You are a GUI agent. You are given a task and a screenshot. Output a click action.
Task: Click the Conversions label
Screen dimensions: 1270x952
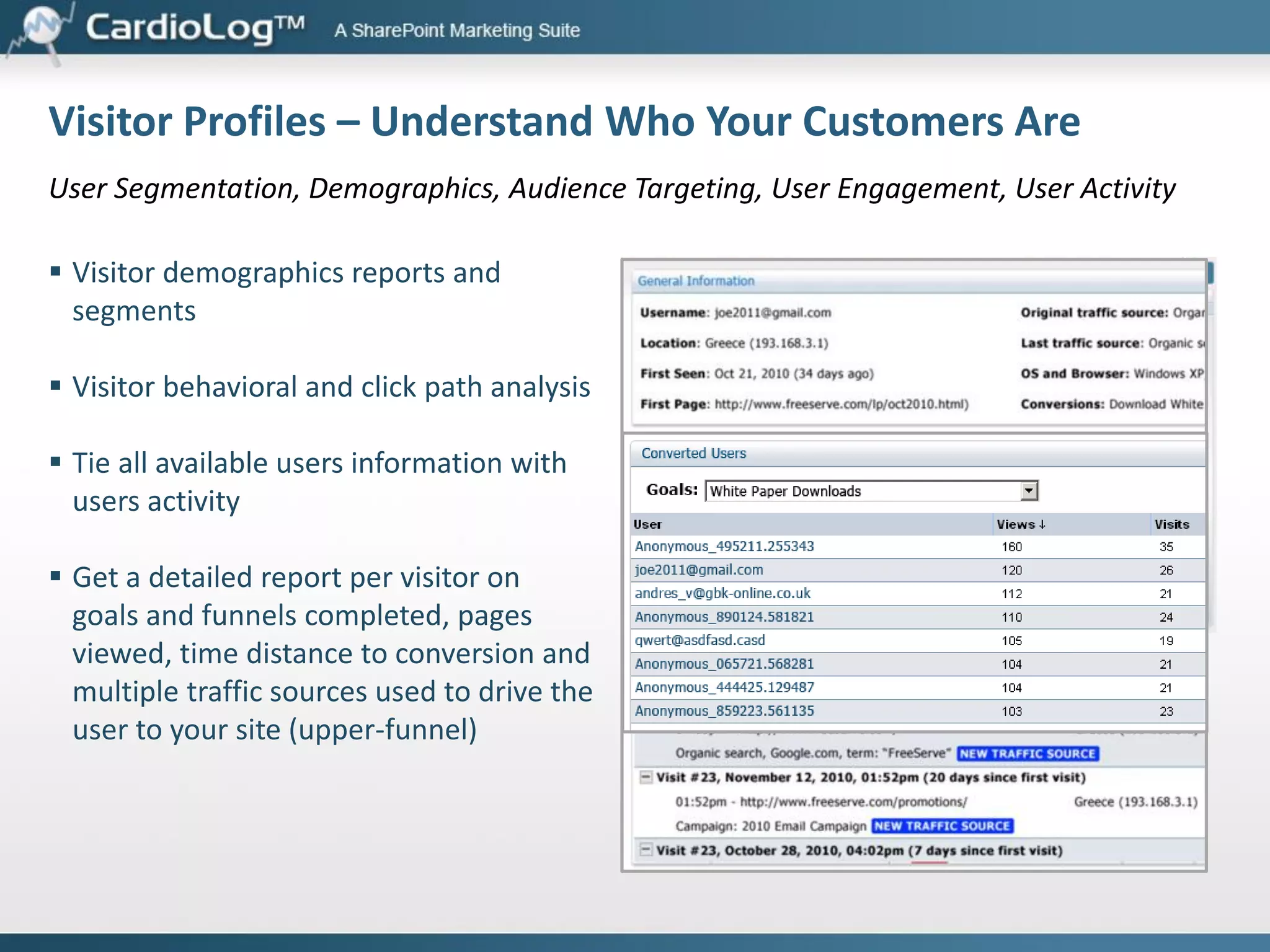1063,404
